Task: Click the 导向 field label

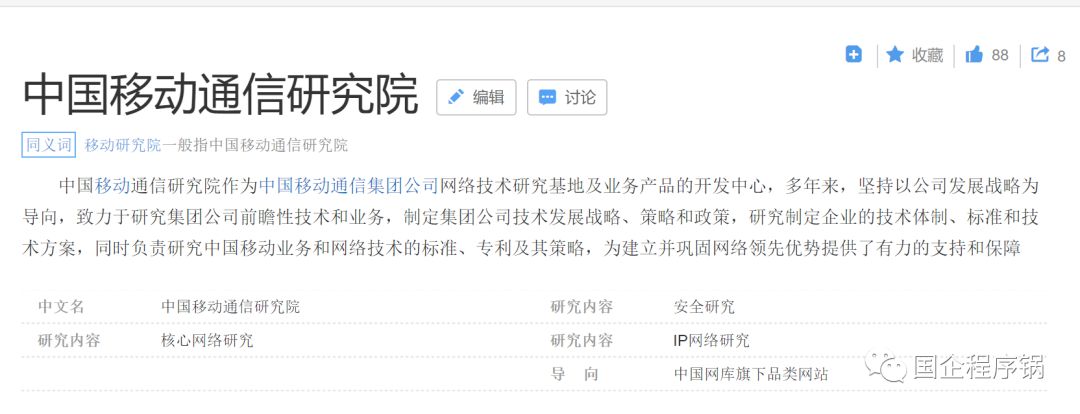Action: point(574,374)
